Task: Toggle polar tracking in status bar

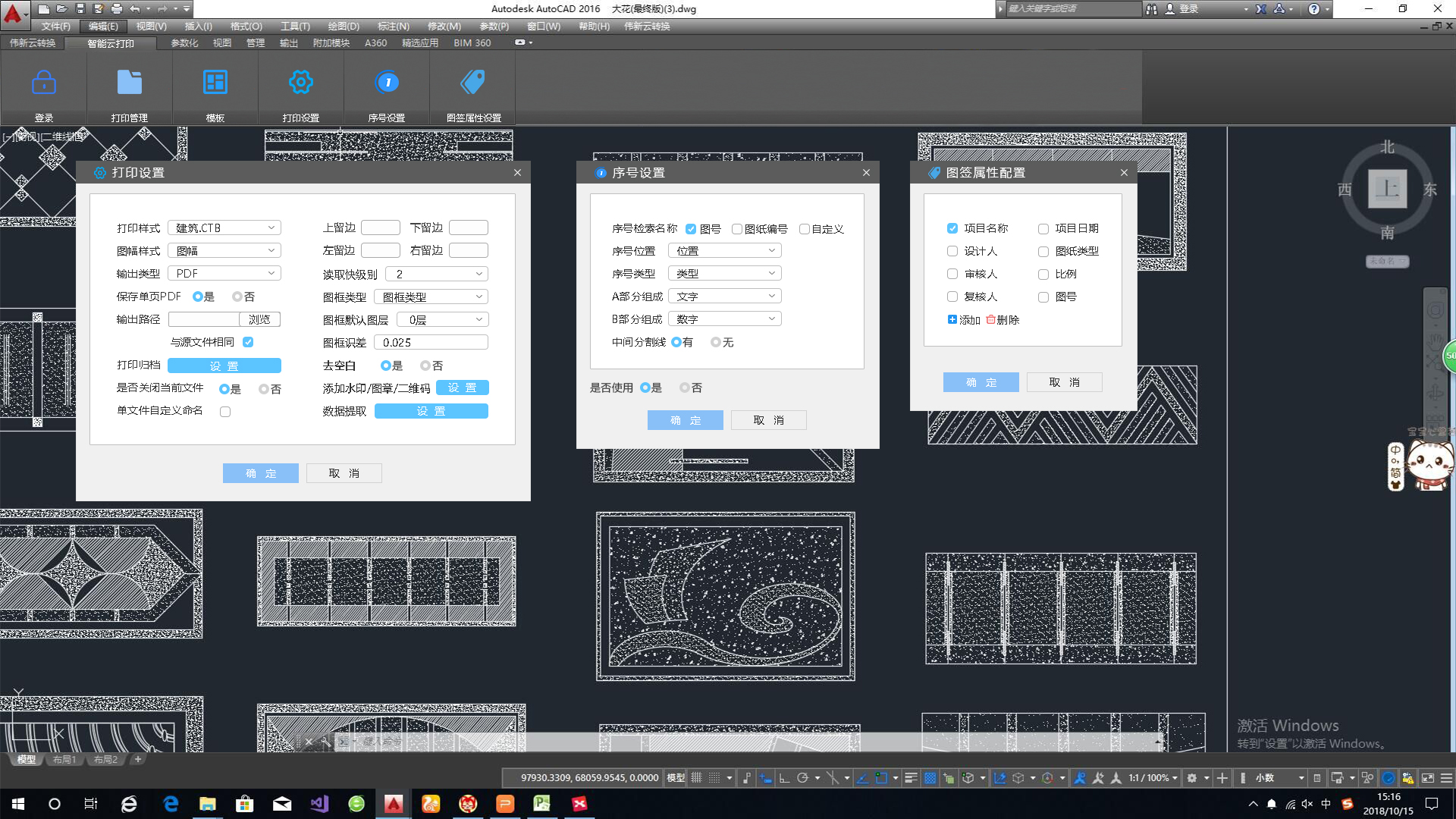Action: [802, 778]
